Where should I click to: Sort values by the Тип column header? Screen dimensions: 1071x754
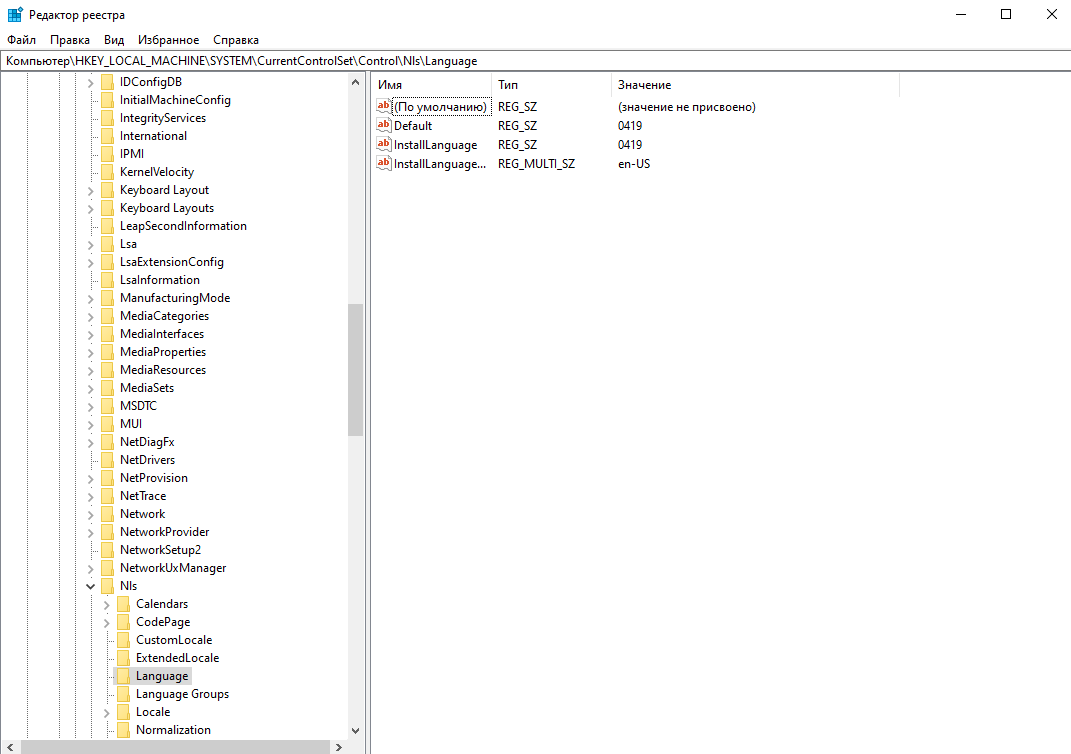551,85
